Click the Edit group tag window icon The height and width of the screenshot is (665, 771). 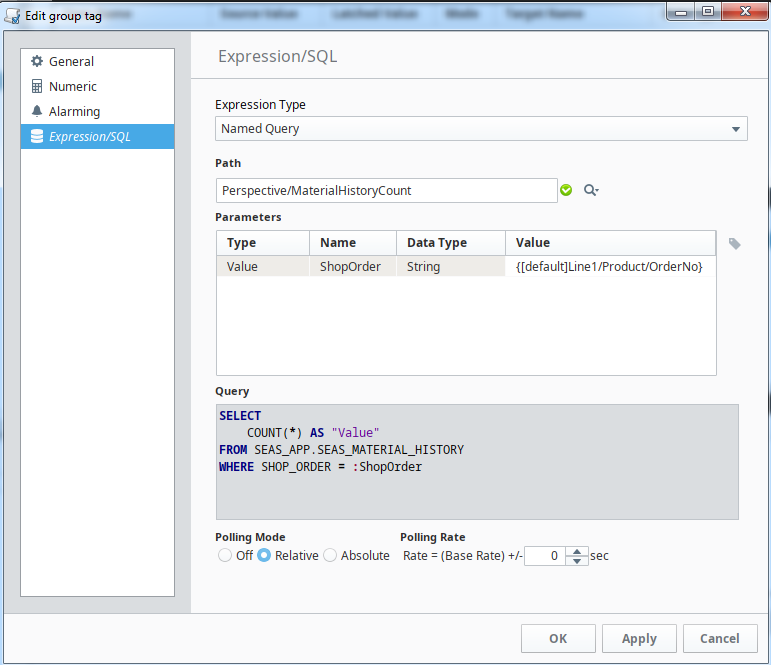(x=12, y=16)
